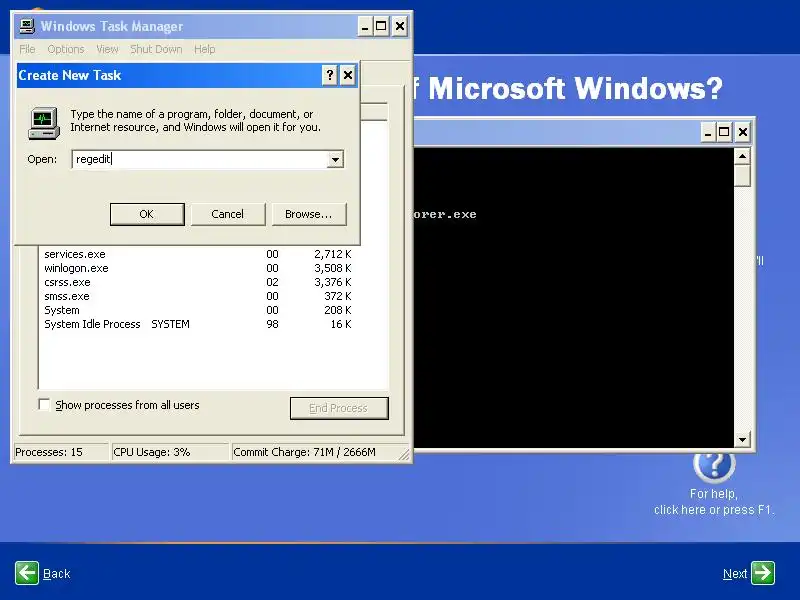Close the Create New Task dialog
800x600 pixels.
[348, 76]
